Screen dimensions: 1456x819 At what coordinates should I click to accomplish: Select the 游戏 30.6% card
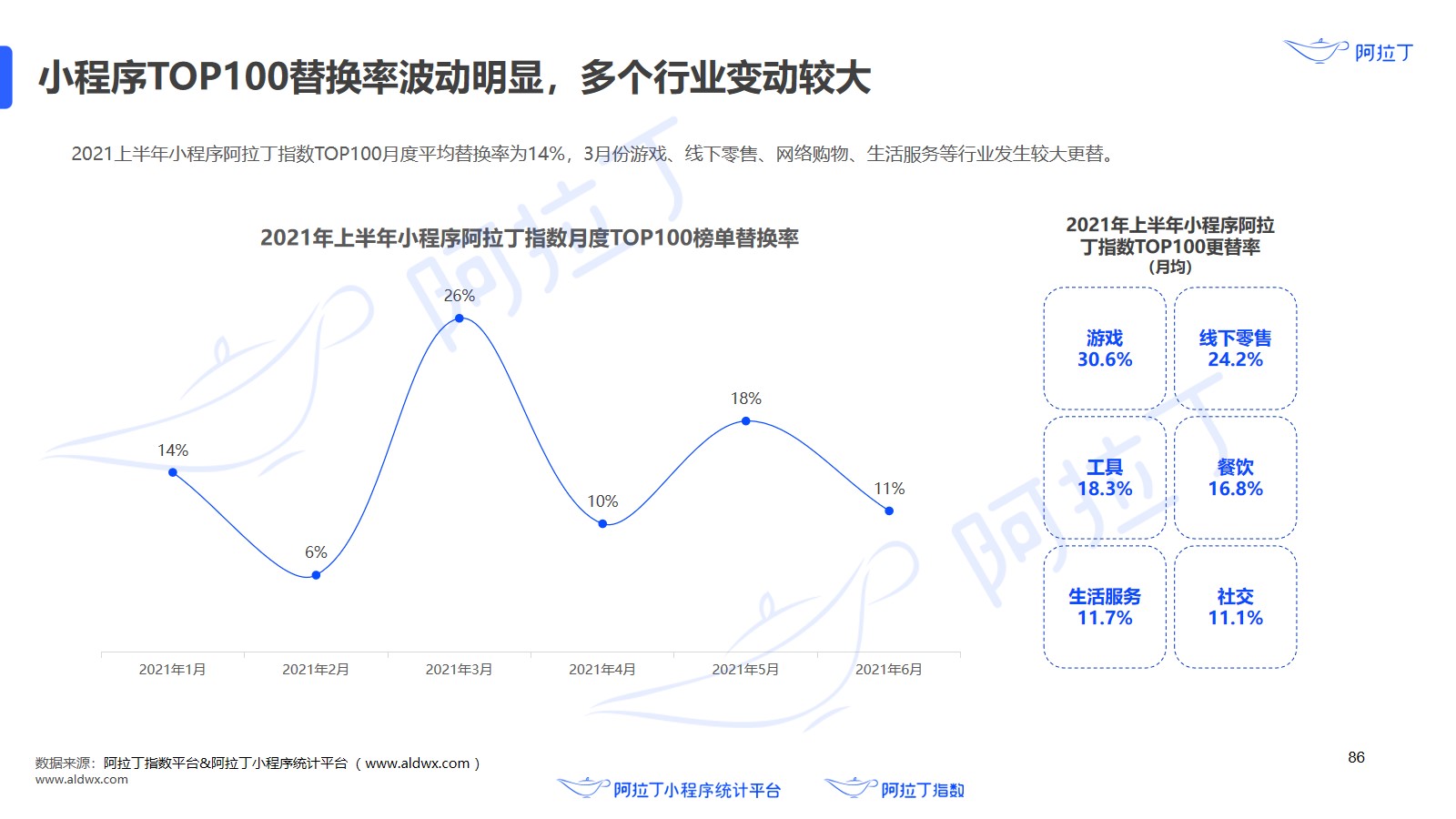tap(1105, 349)
